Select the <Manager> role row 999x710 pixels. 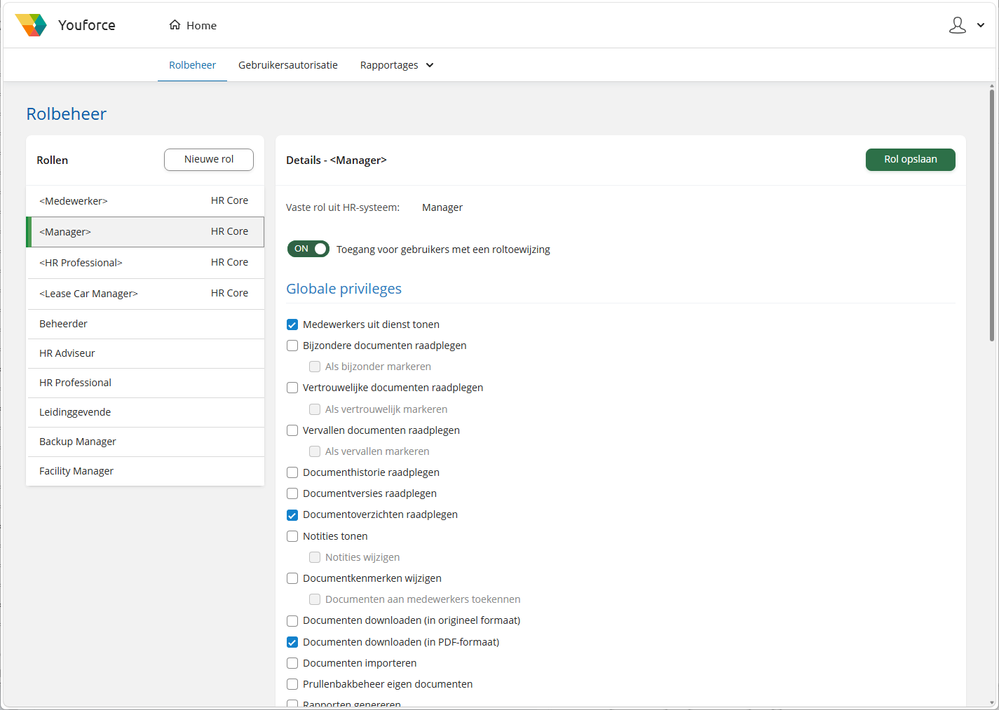click(145, 231)
